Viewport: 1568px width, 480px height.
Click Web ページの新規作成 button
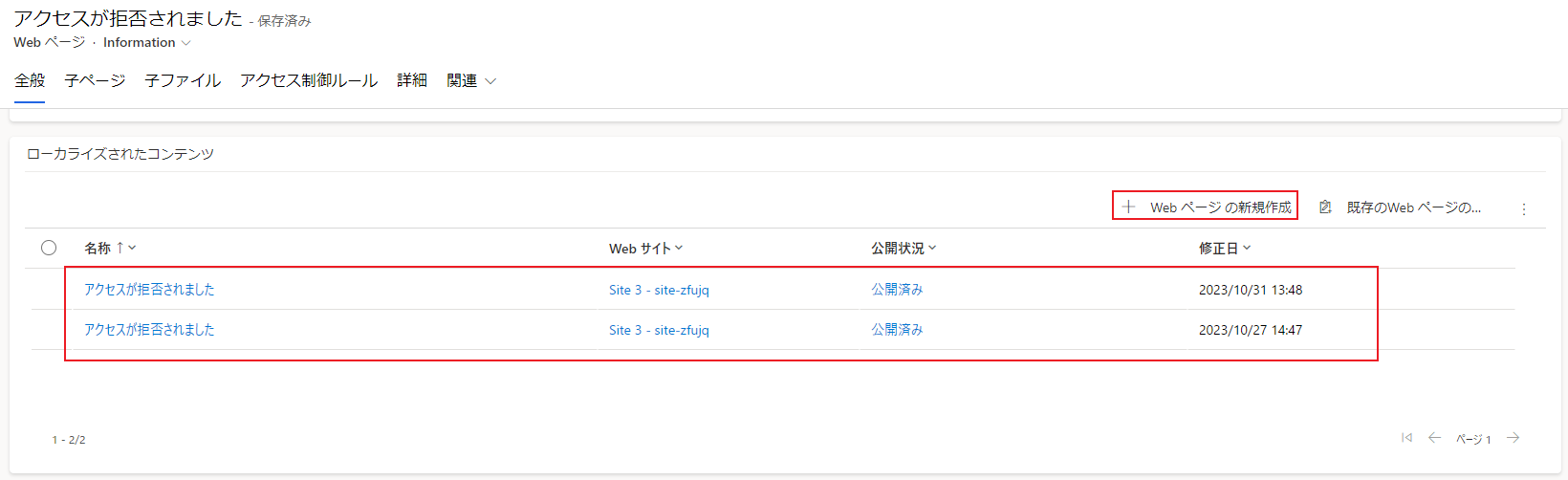(1206, 207)
